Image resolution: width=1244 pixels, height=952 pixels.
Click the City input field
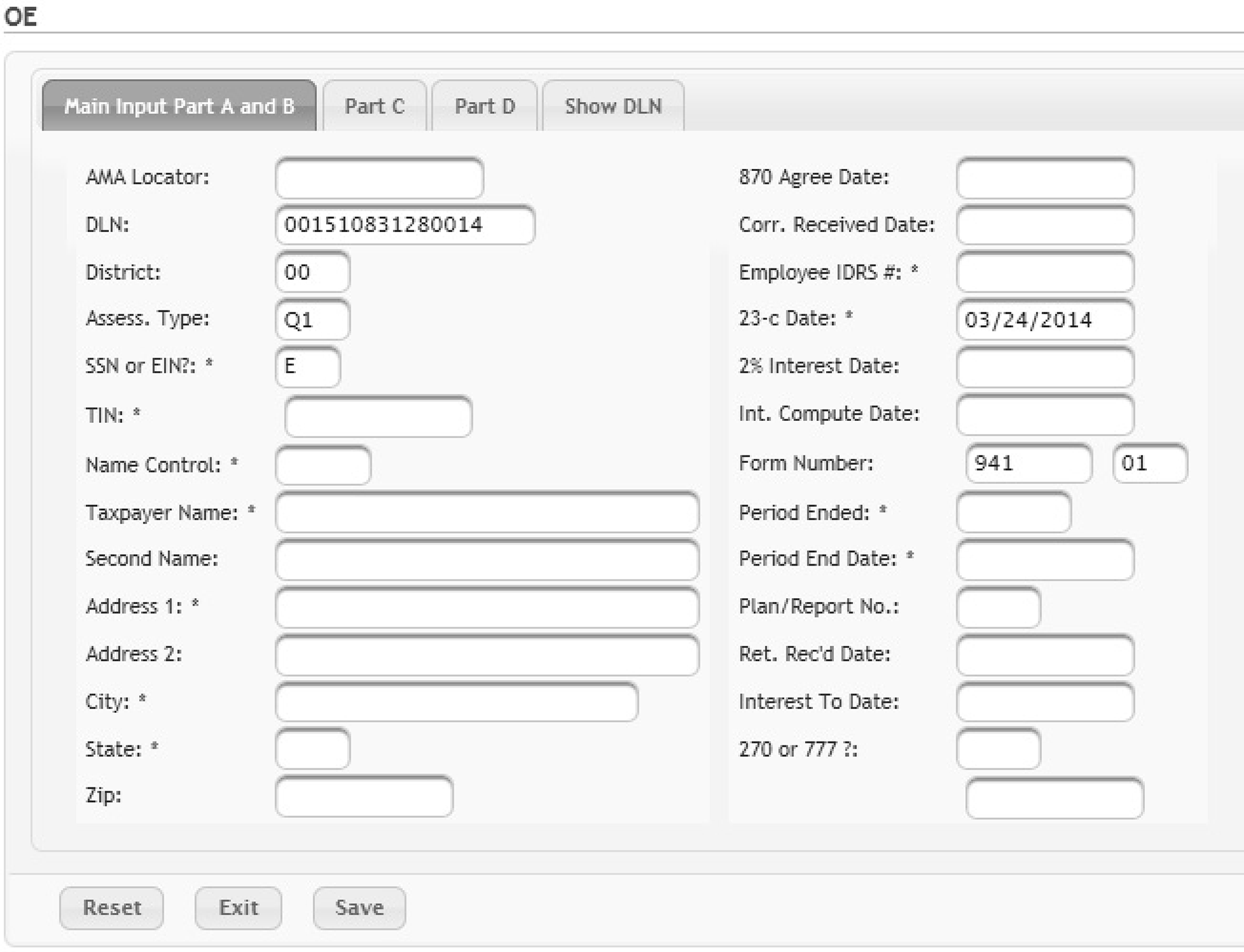pos(456,702)
